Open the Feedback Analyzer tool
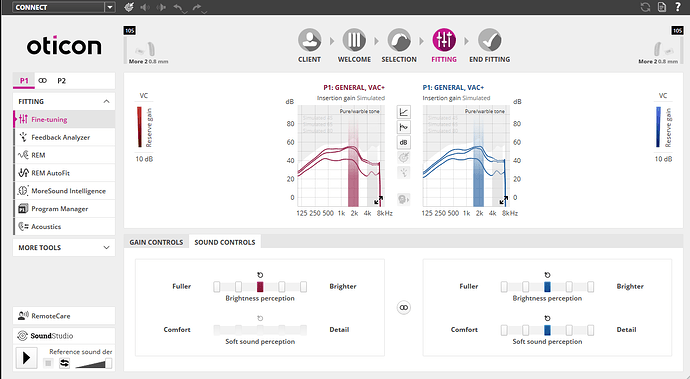690x379 pixels. tap(64, 137)
